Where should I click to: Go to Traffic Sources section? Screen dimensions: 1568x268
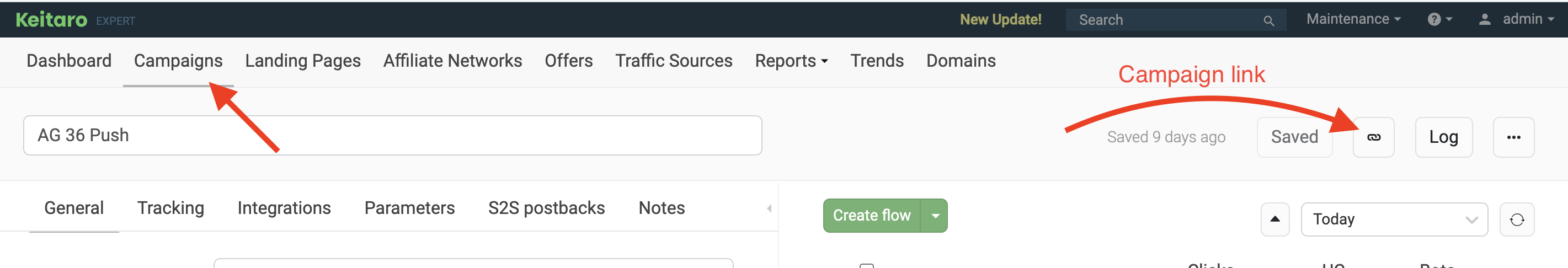click(x=673, y=61)
